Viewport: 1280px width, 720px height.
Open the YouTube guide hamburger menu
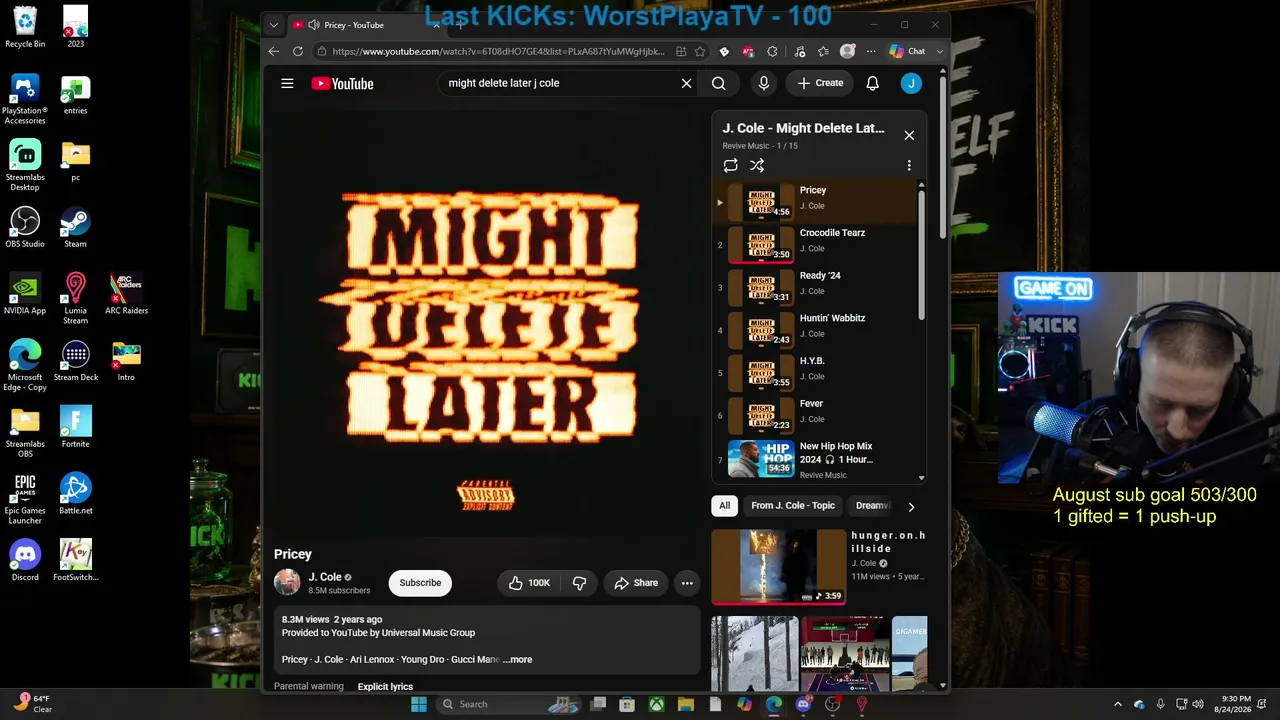point(287,83)
